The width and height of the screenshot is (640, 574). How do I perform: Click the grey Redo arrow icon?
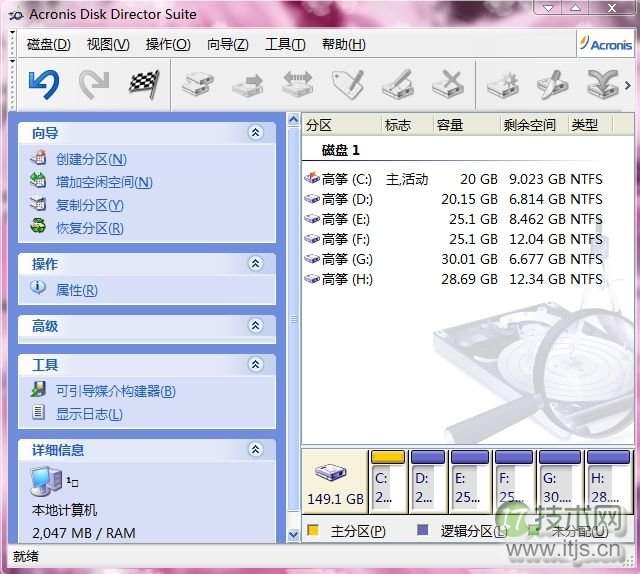click(94, 85)
